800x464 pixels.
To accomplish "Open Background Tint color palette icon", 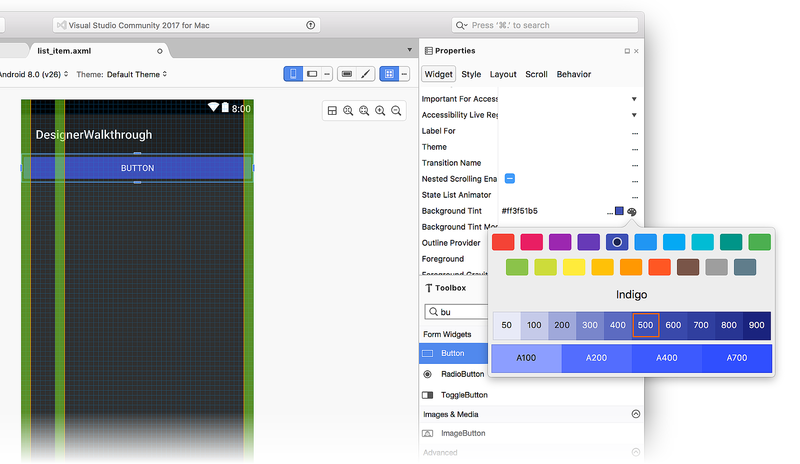I will (x=632, y=211).
